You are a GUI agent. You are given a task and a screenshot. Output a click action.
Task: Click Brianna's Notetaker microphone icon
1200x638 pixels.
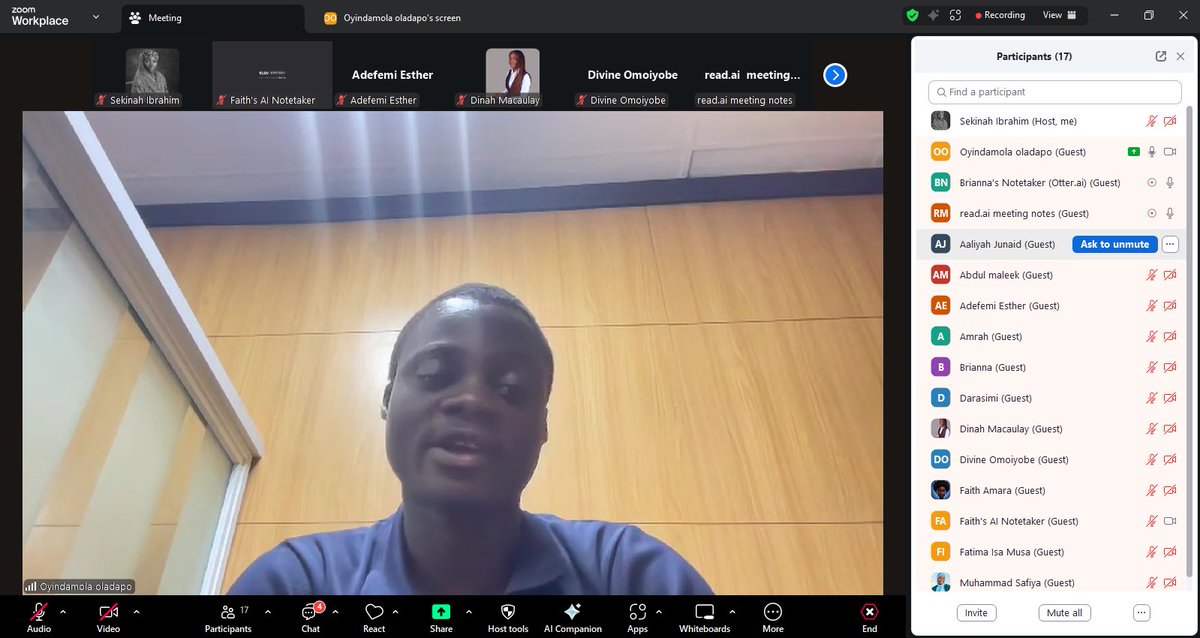tap(1170, 183)
